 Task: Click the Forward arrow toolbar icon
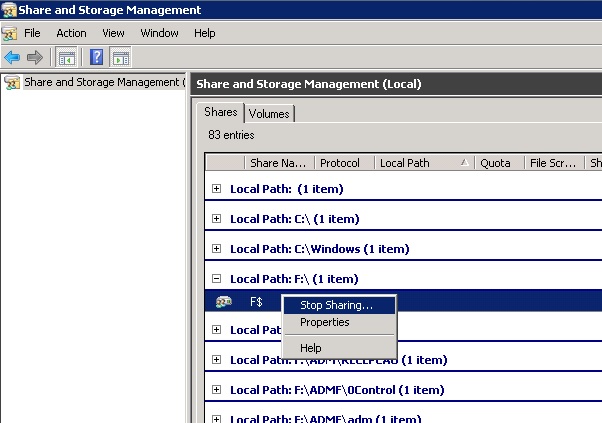35,57
